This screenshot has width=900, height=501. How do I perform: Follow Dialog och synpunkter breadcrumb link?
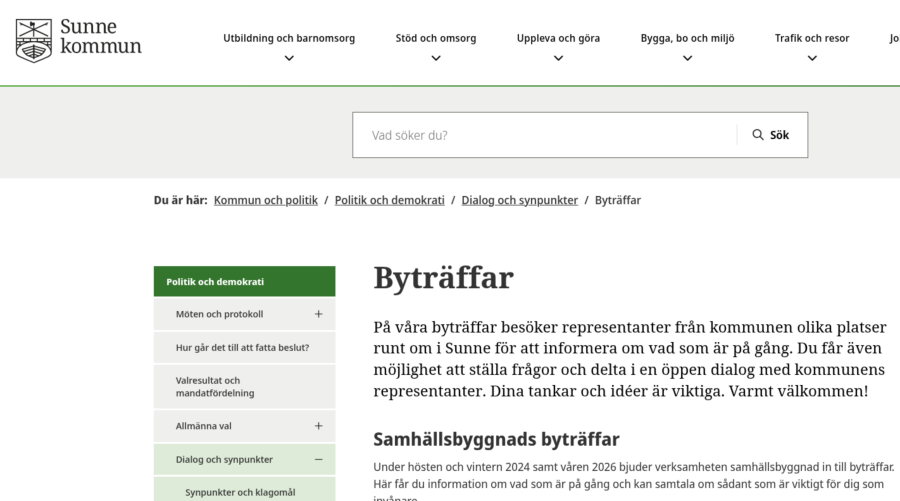[x=519, y=200]
